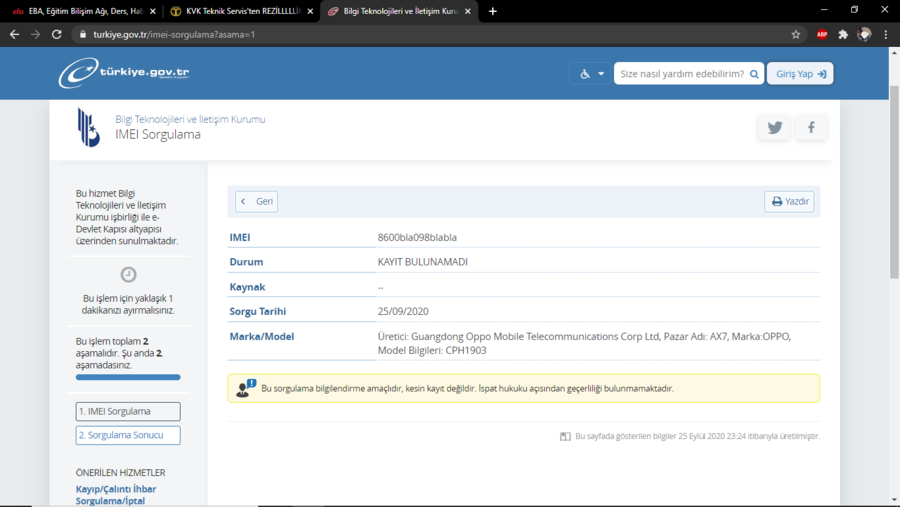Click the Durum field label
This screenshot has width=900, height=507.
pos(246,262)
